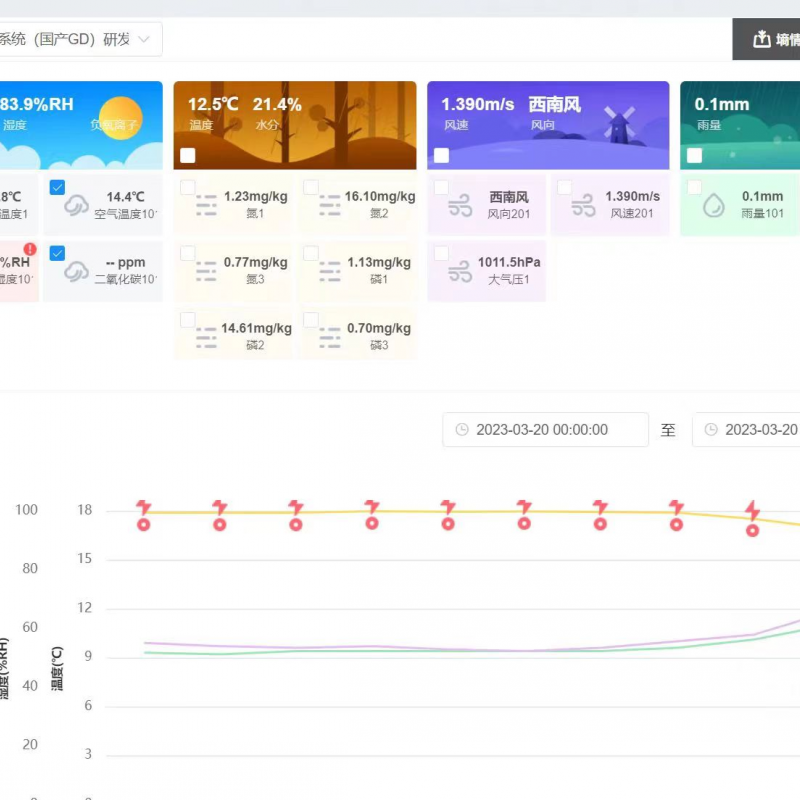The width and height of the screenshot is (800, 800).
Task: Tick the 大气压1 tile checkbox
Action: tap(441, 253)
